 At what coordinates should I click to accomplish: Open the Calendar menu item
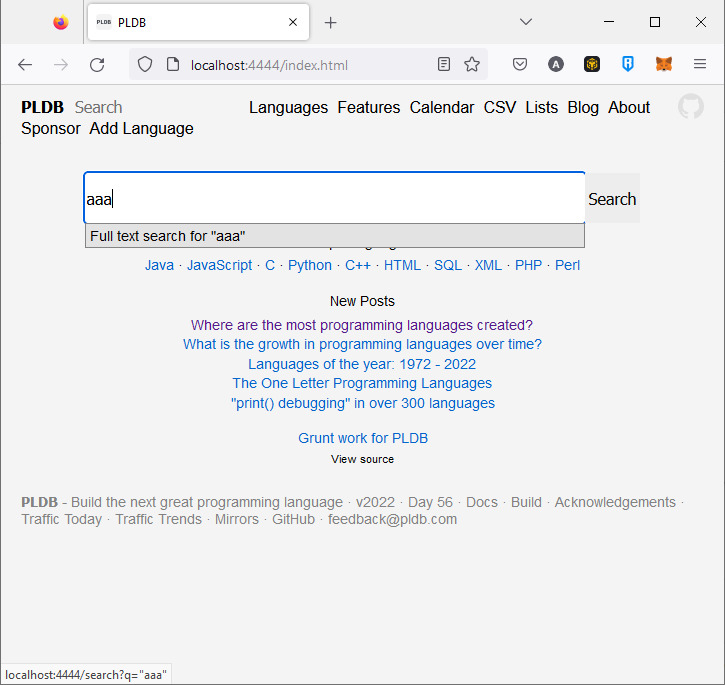[x=442, y=107]
